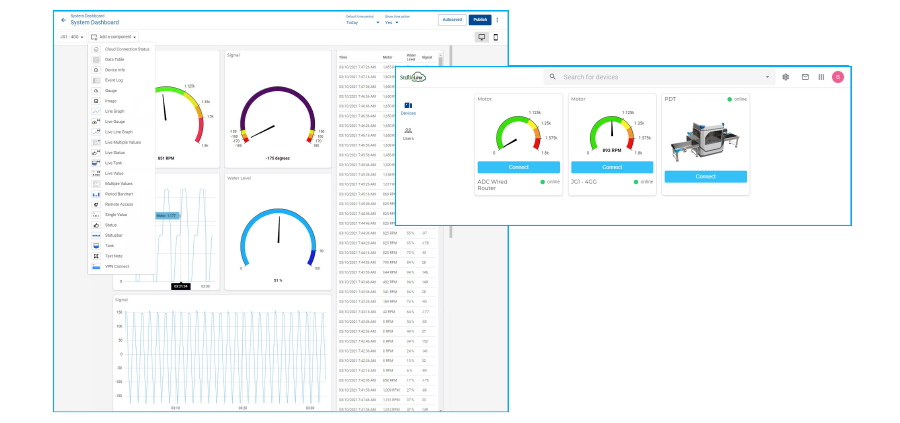Click the 893 RPM gauge reading
Image resolution: width=900 pixels, height=423 pixels.
tap(612, 150)
